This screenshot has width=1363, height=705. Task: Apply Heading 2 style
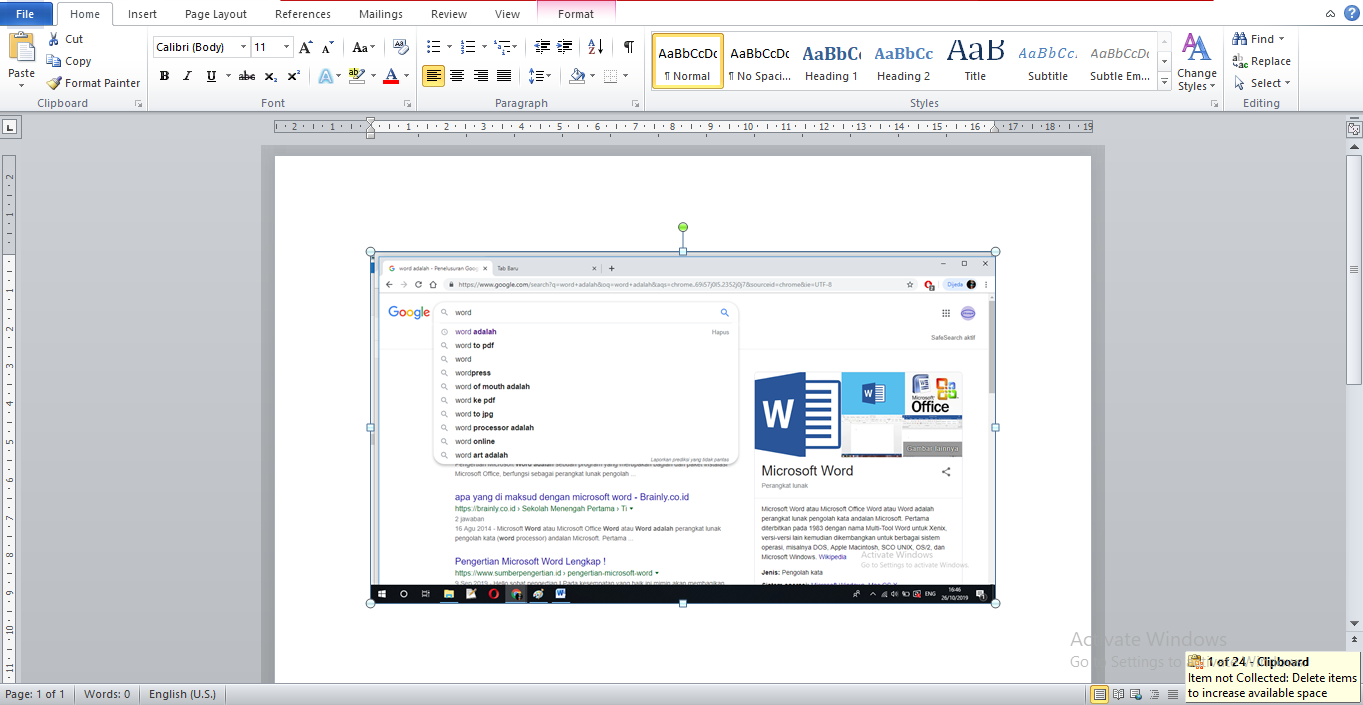[x=903, y=61]
